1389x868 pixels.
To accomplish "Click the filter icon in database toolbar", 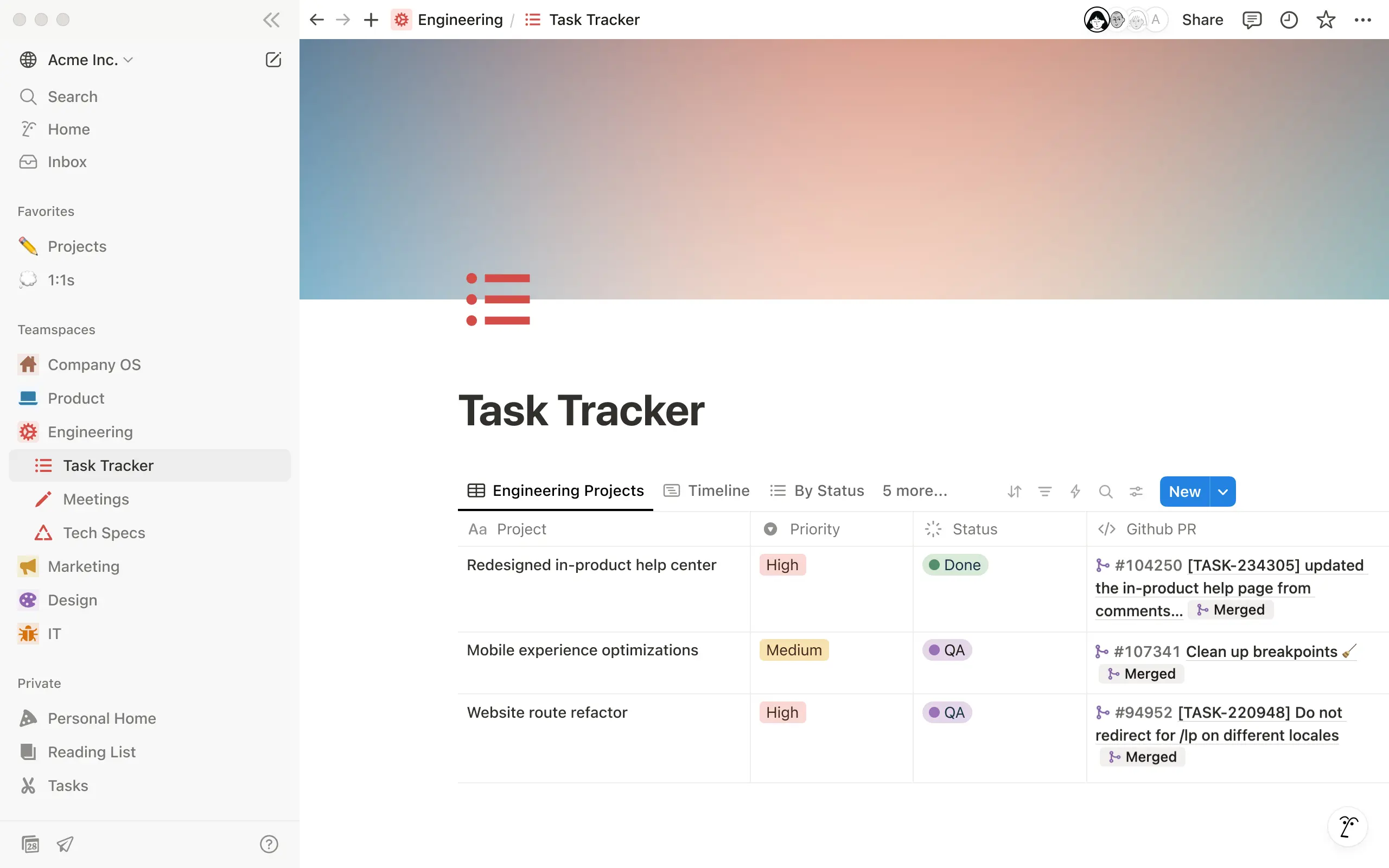I will tap(1044, 492).
